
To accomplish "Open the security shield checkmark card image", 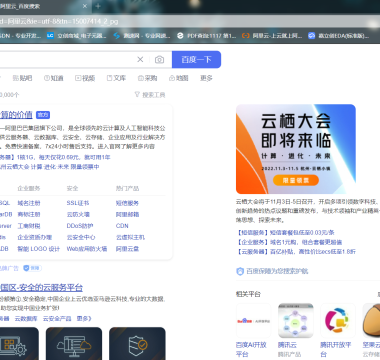I will tap(137, 344).
